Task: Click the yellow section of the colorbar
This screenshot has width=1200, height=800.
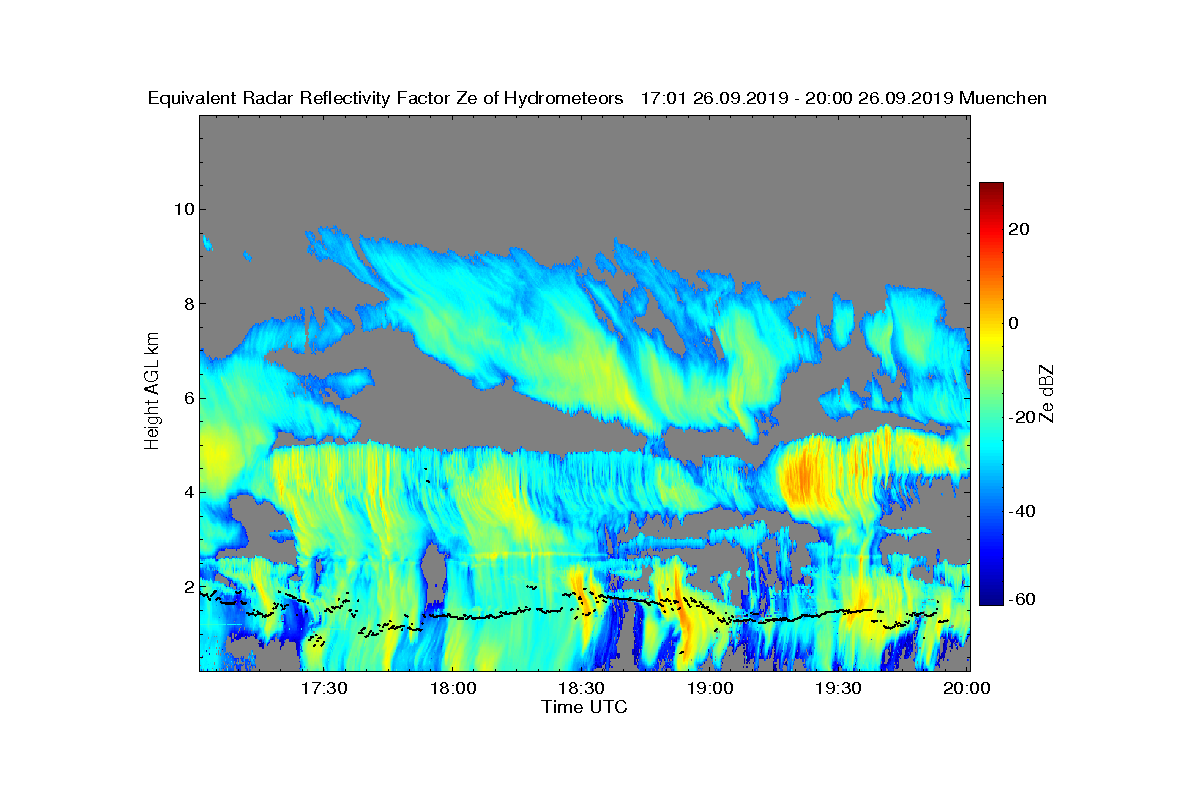Action: click(991, 335)
